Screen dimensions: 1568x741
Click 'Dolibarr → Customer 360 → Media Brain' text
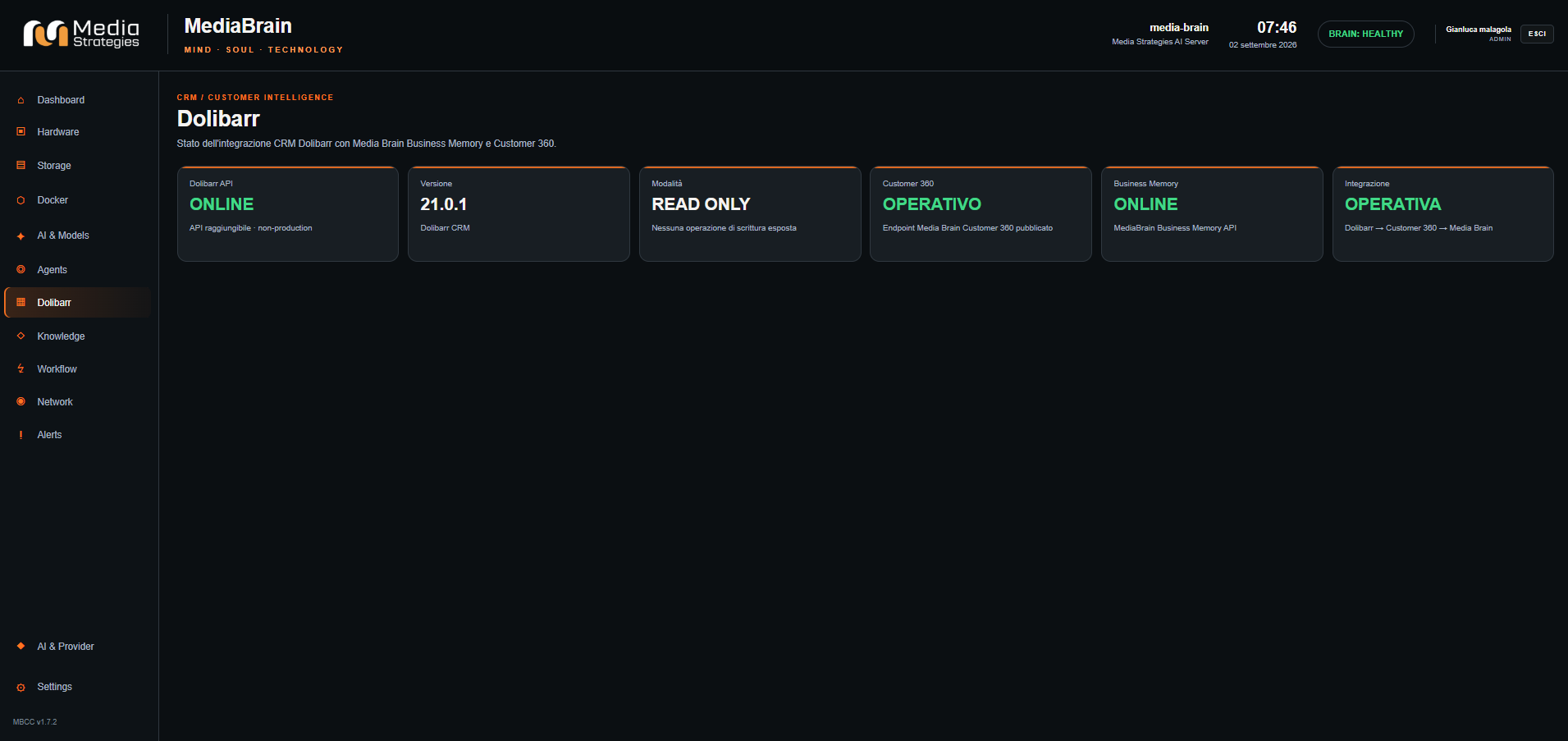point(1419,228)
